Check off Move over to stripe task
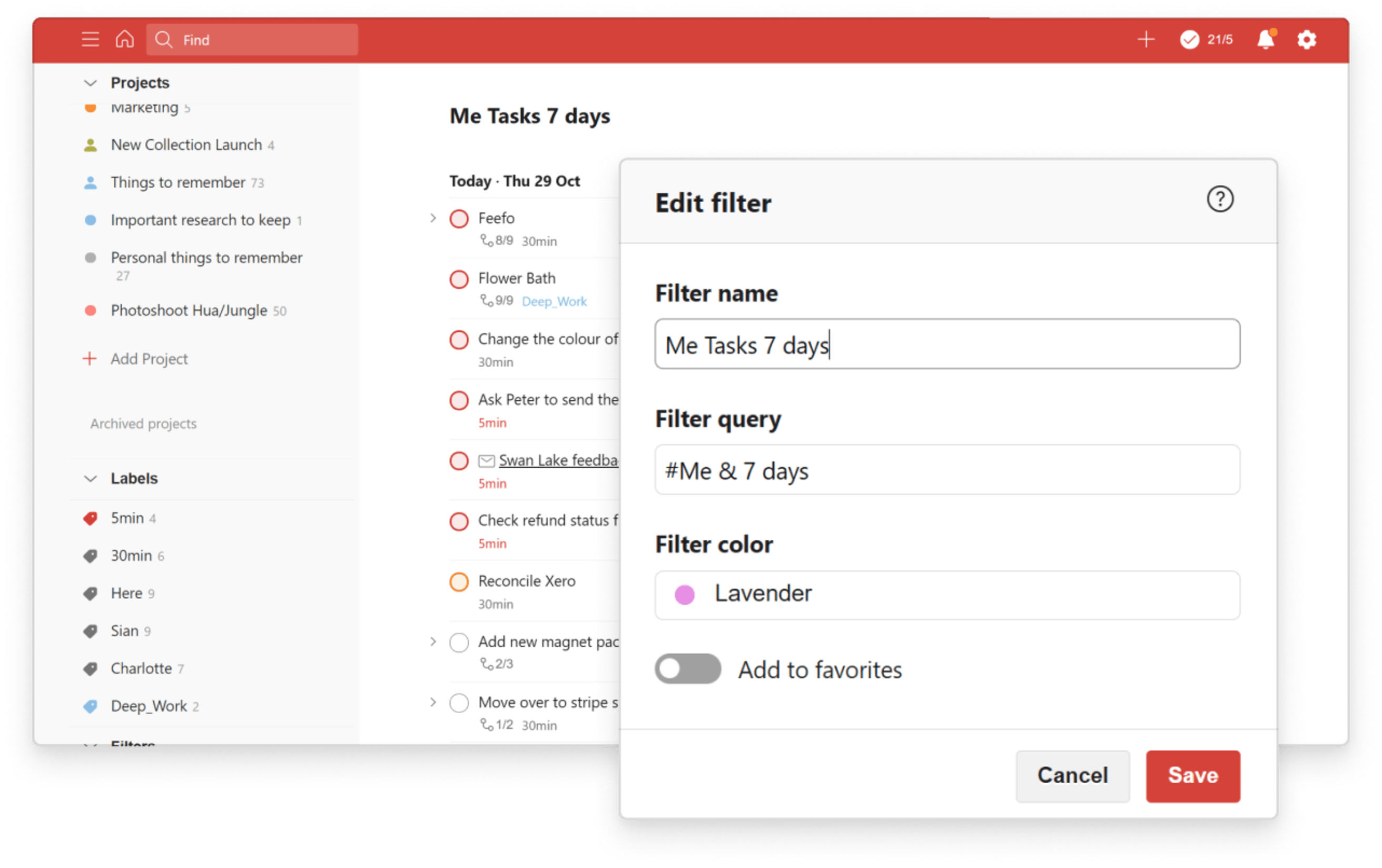 coord(459,703)
